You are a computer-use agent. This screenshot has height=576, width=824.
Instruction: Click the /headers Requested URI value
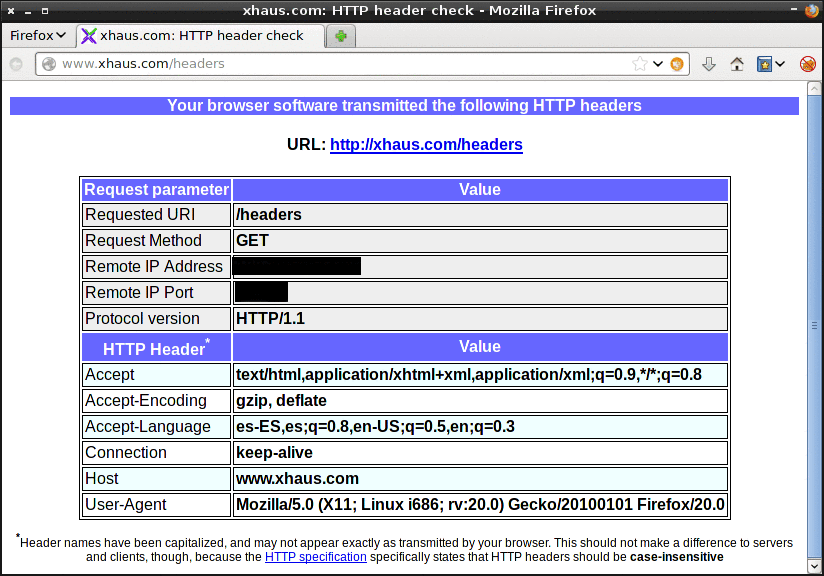tap(269, 214)
